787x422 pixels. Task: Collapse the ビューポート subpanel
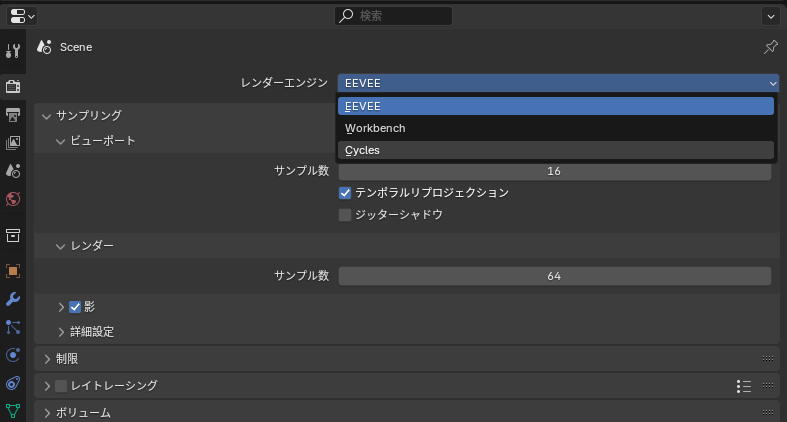(x=61, y=142)
